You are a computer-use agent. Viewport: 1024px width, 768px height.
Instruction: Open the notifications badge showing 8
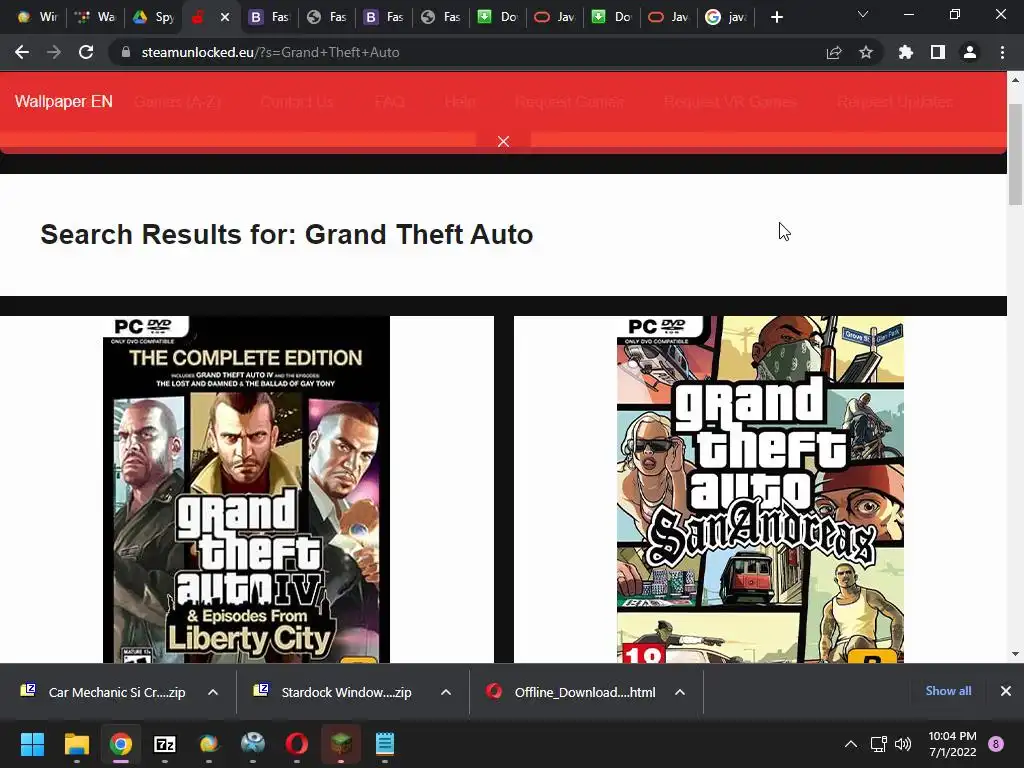[x=996, y=744]
